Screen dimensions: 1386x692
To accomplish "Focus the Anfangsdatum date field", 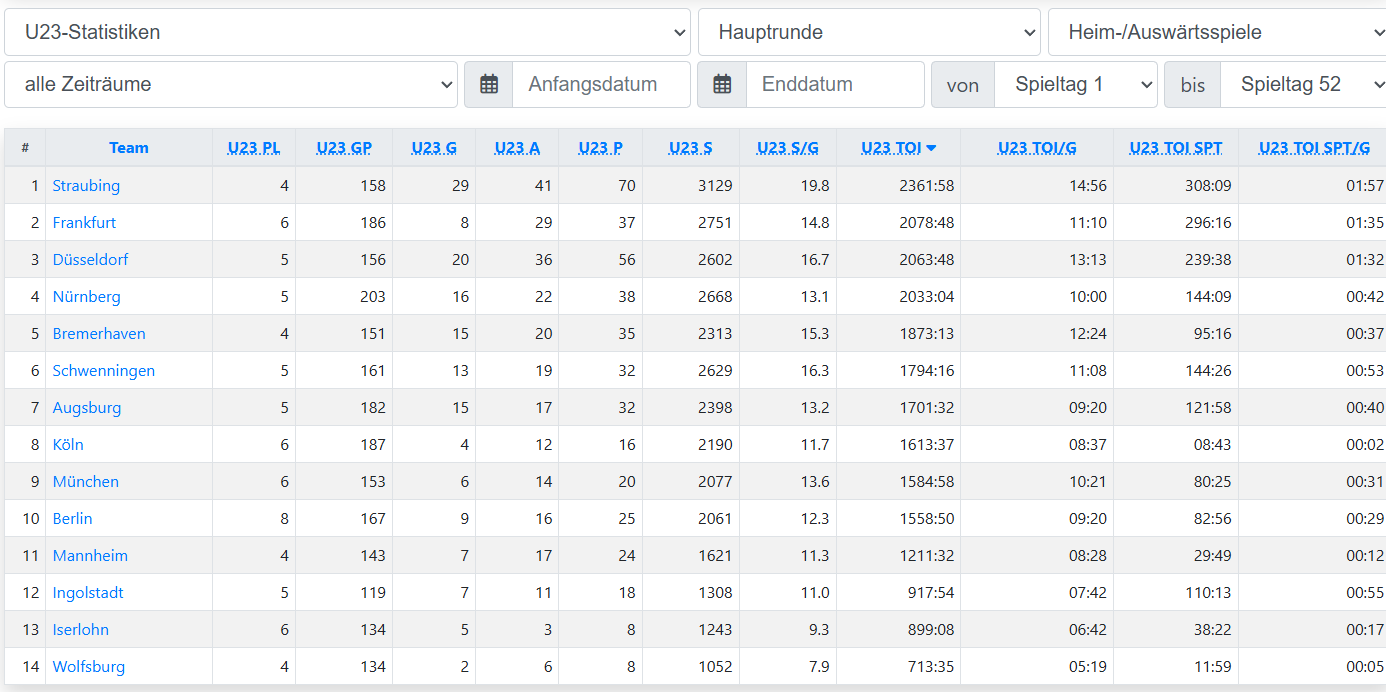I will [x=601, y=85].
